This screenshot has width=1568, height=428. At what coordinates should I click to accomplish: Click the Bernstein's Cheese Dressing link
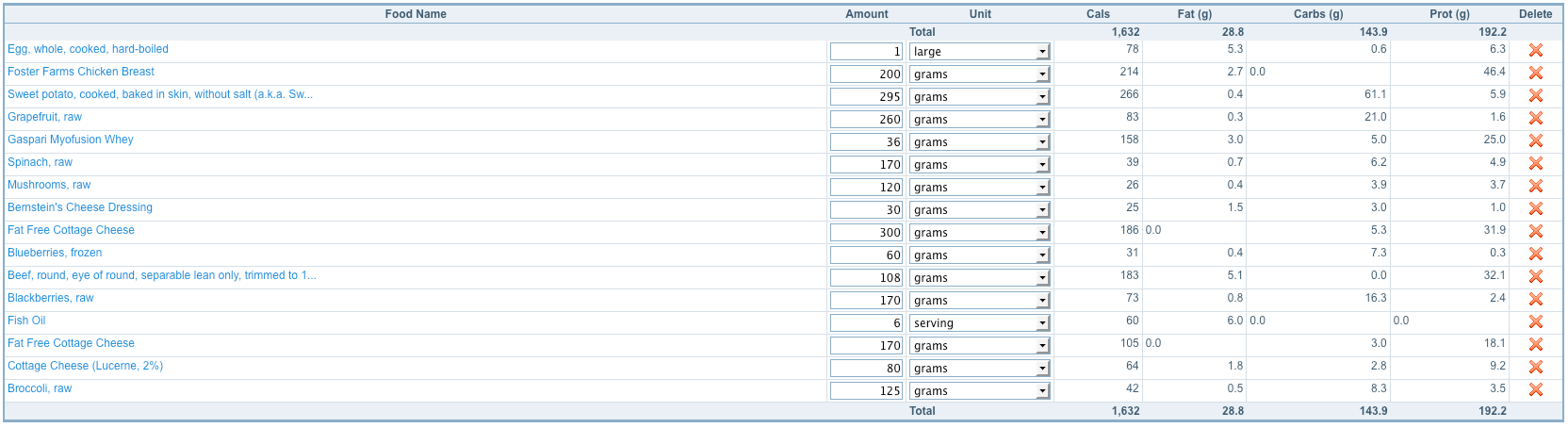(x=80, y=207)
